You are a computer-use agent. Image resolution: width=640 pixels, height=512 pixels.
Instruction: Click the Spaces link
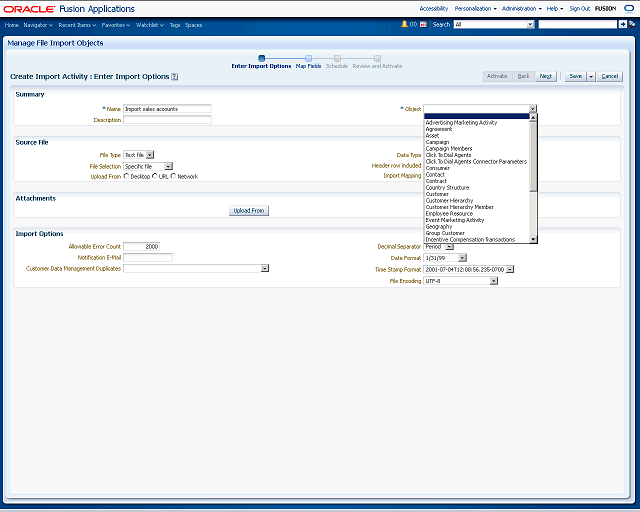[x=193, y=25]
